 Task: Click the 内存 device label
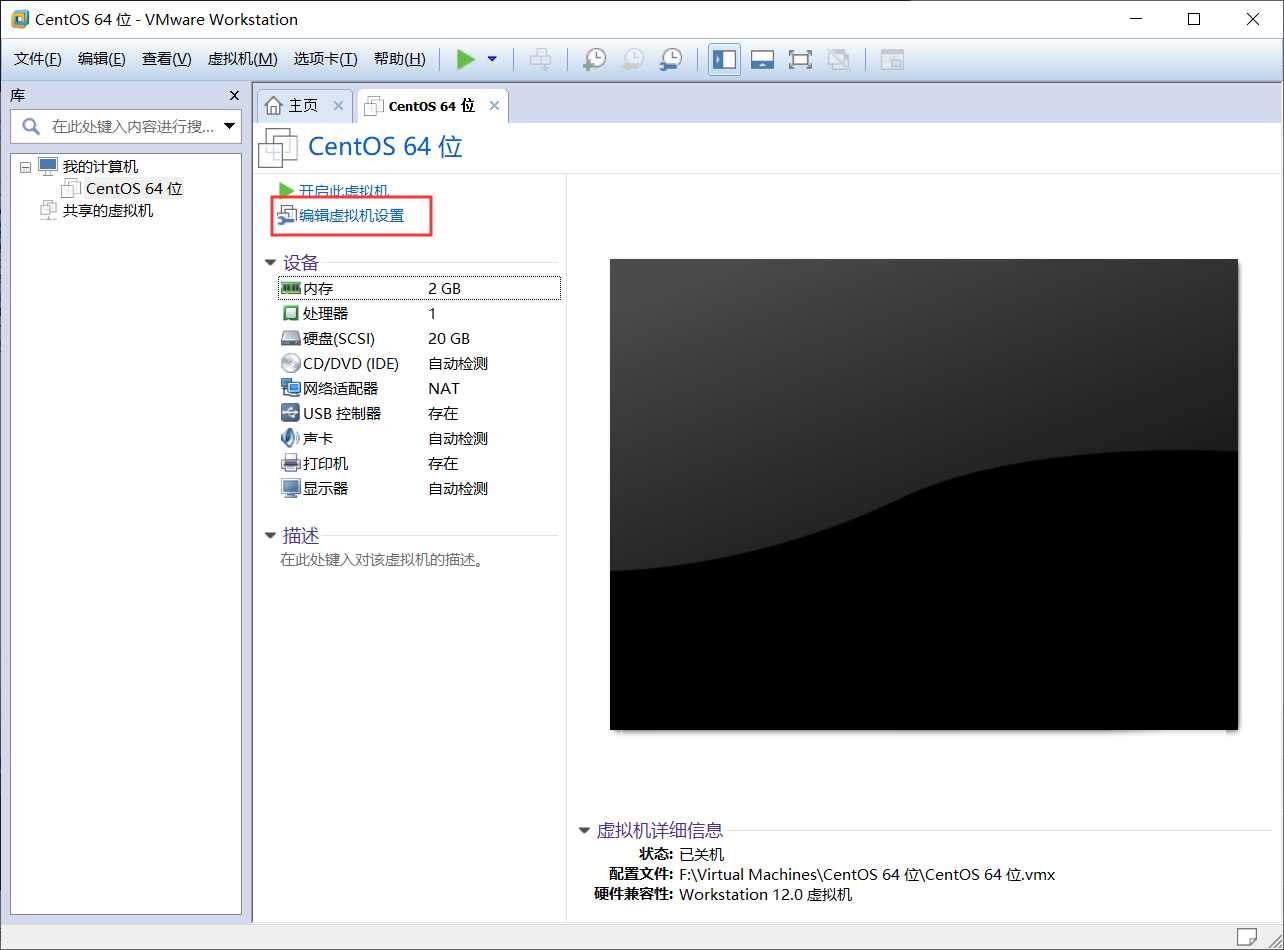[x=318, y=288]
